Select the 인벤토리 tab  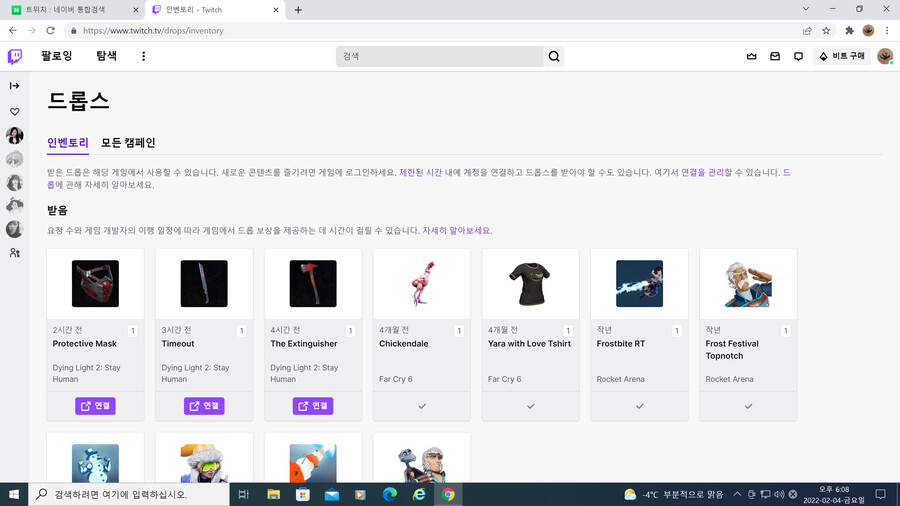[68, 143]
